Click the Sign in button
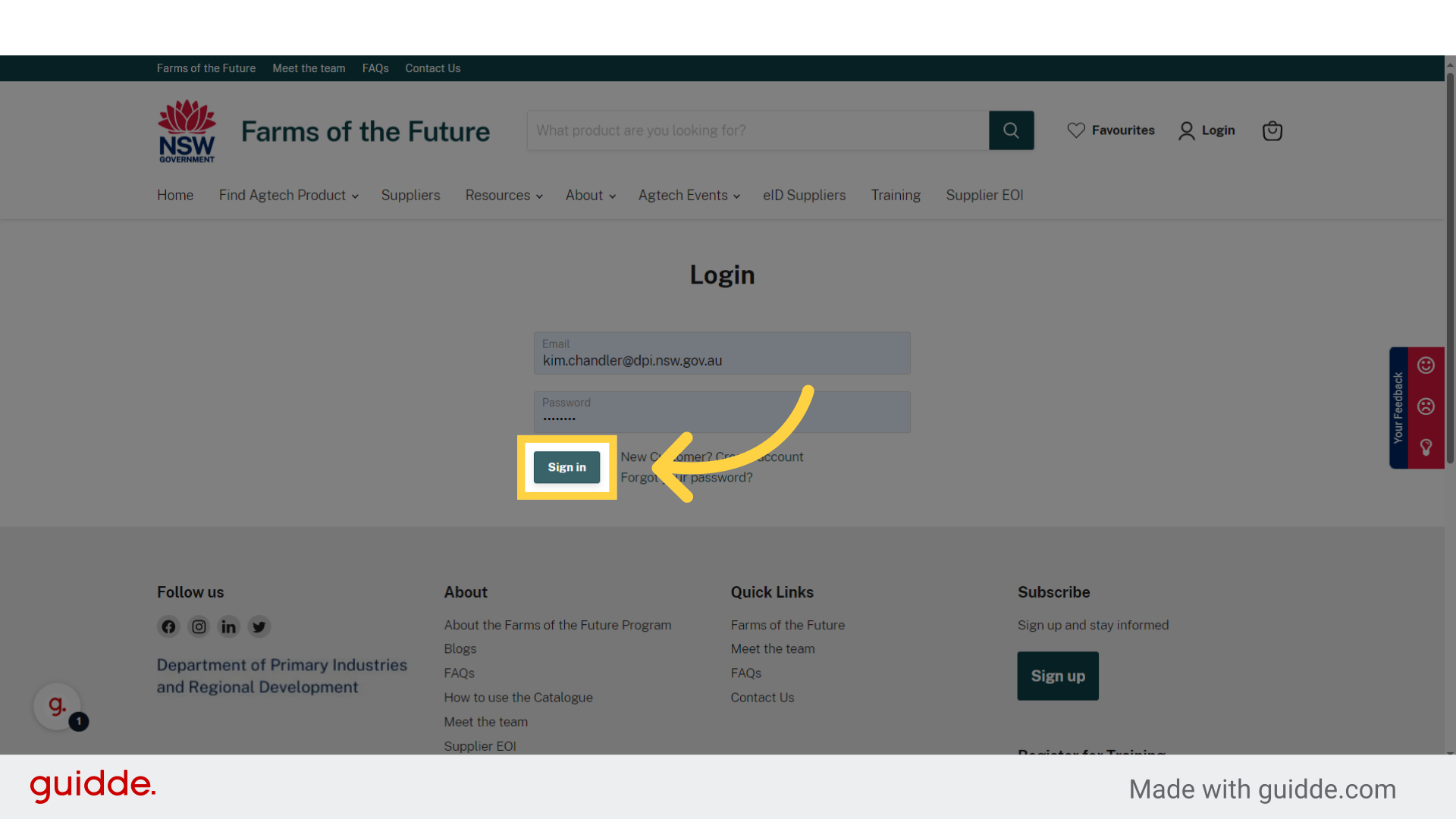This screenshot has width=1456, height=819. pos(566,467)
